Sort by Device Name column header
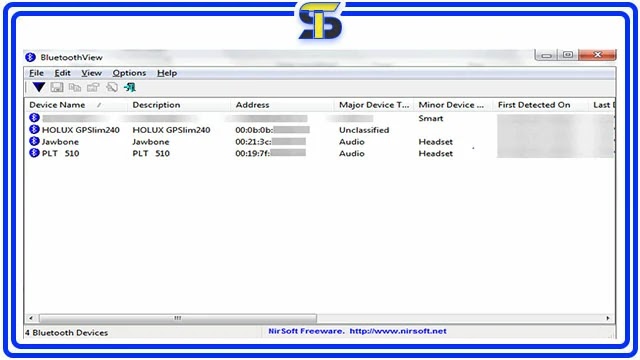 (76, 105)
